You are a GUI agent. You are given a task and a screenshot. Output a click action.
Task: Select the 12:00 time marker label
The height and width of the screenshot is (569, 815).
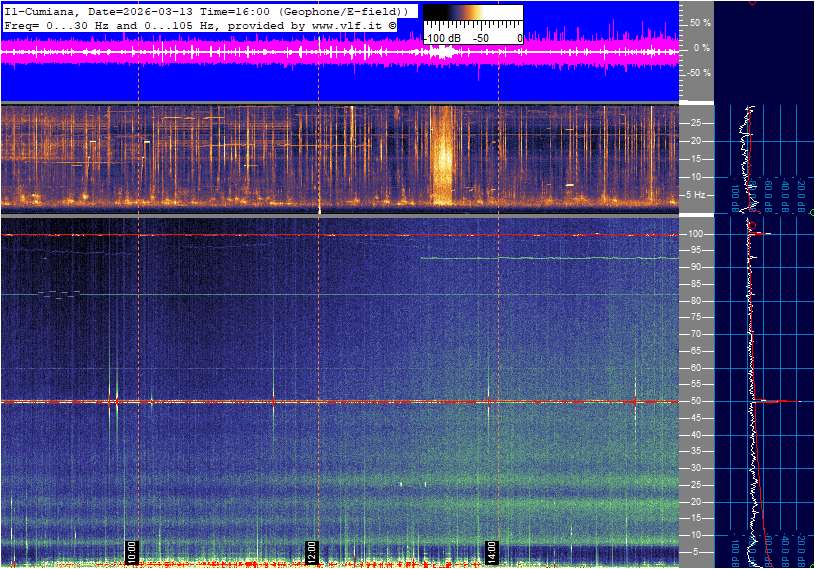[312, 550]
